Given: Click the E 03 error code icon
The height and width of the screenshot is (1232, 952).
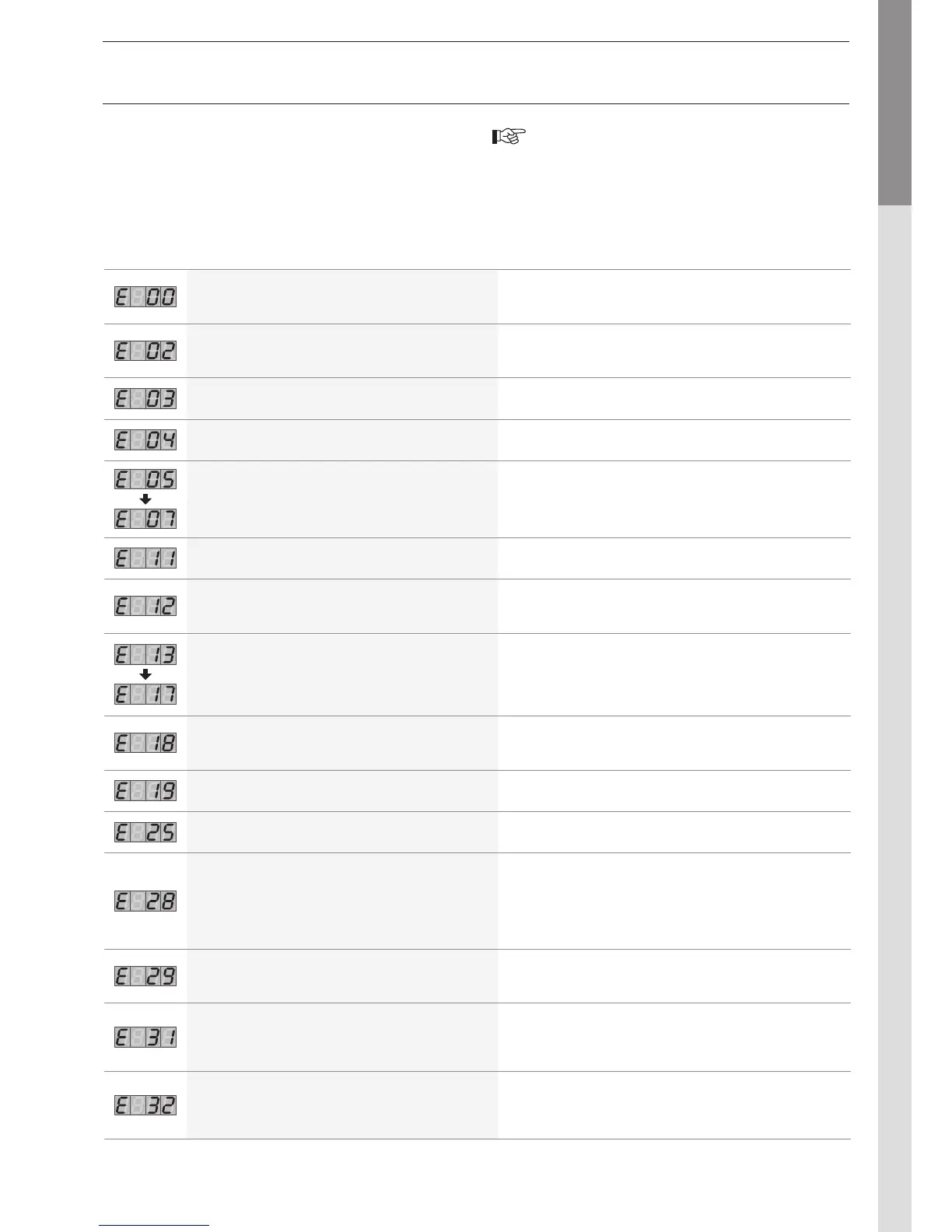Looking at the screenshot, I should [x=145, y=398].
